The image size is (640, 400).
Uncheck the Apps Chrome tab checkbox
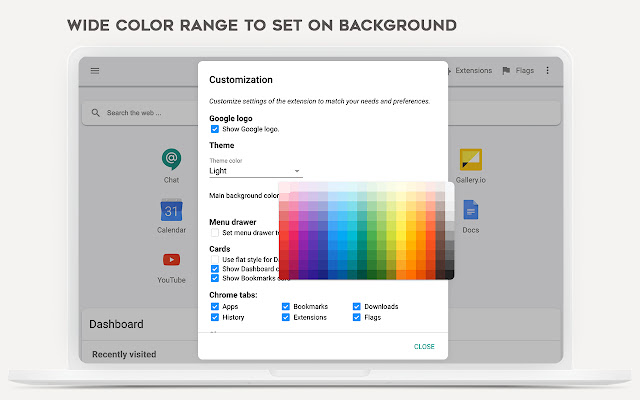tap(215, 306)
